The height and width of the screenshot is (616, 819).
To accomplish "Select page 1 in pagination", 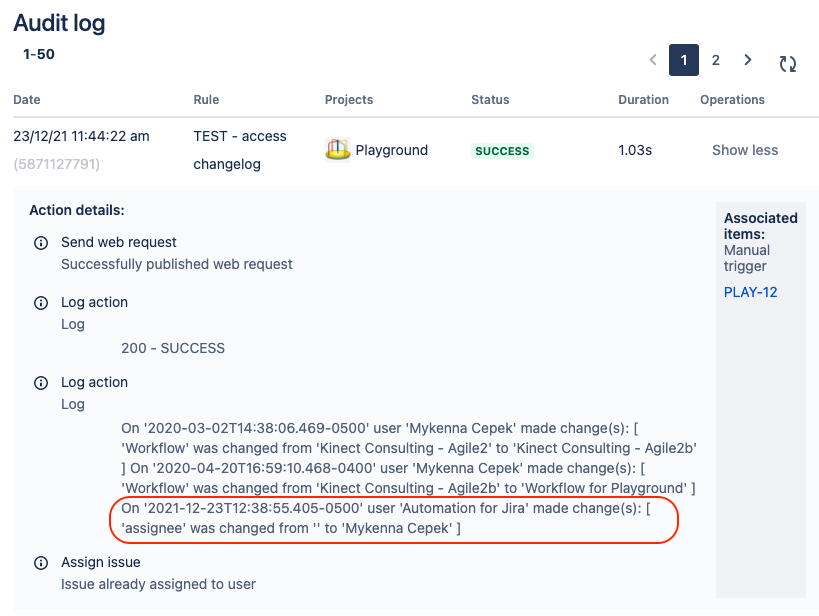I will point(684,60).
